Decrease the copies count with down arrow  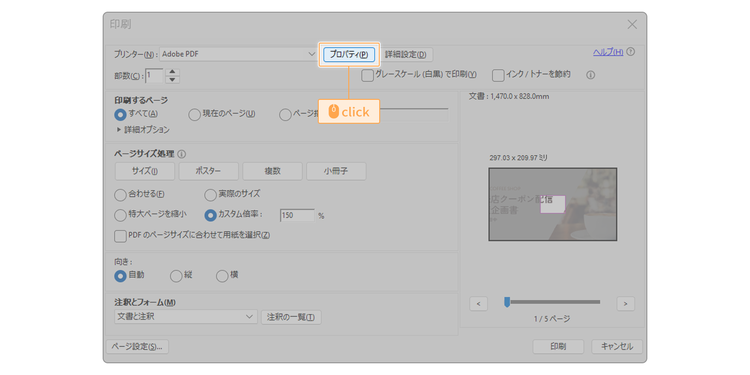coord(172,79)
